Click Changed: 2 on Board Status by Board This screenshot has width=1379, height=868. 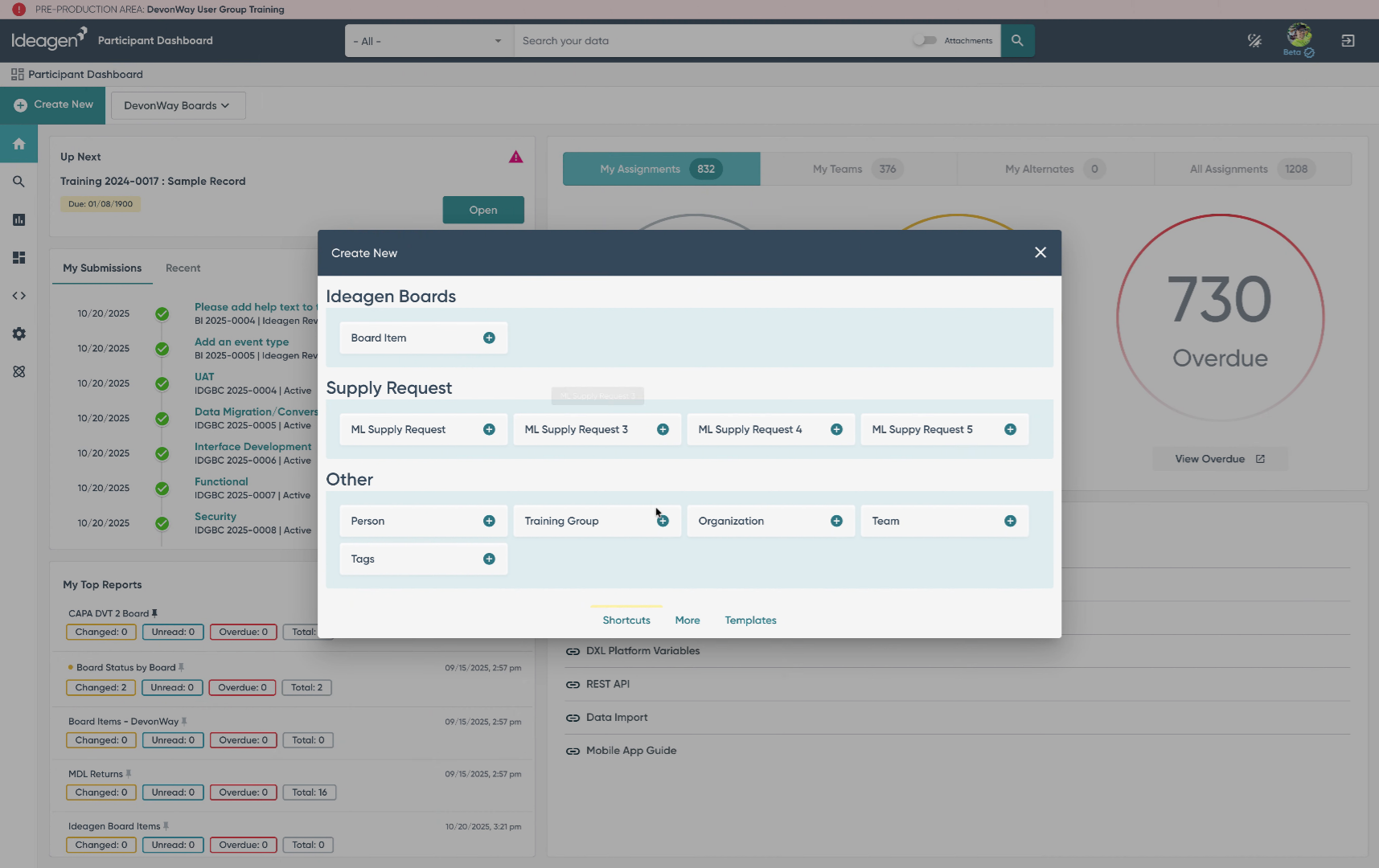(101, 688)
